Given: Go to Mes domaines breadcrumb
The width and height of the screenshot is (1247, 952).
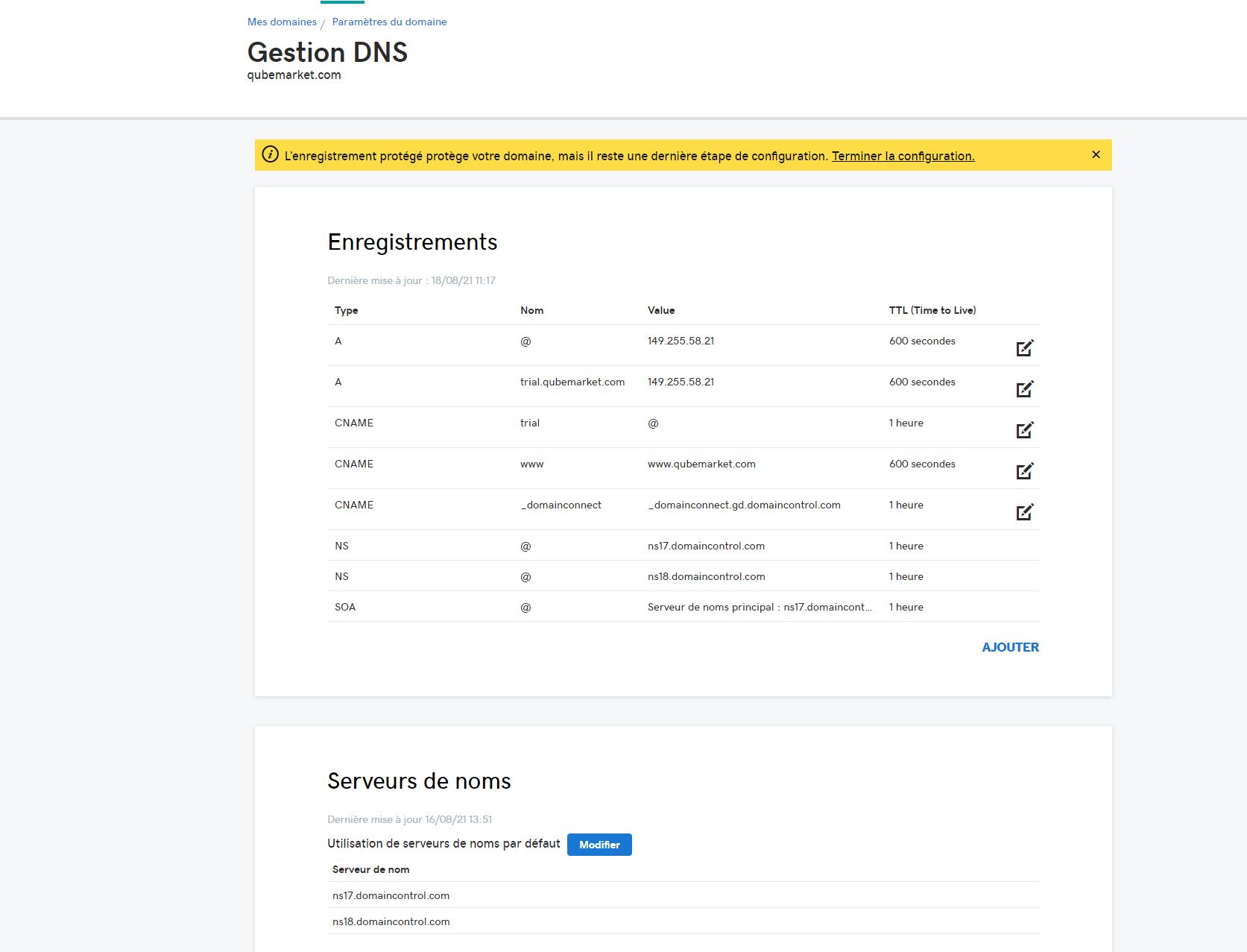Looking at the screenshot, I should tap(282, 22).
